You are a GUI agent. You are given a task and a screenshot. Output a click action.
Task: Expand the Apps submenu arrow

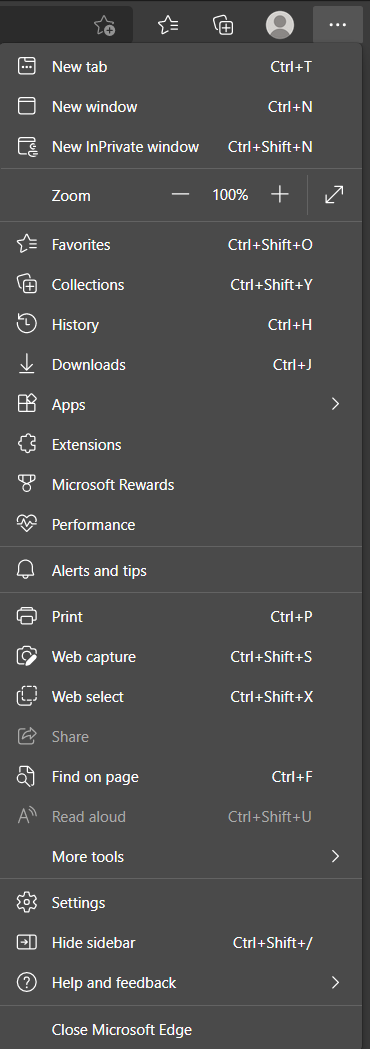coord(336,405)
